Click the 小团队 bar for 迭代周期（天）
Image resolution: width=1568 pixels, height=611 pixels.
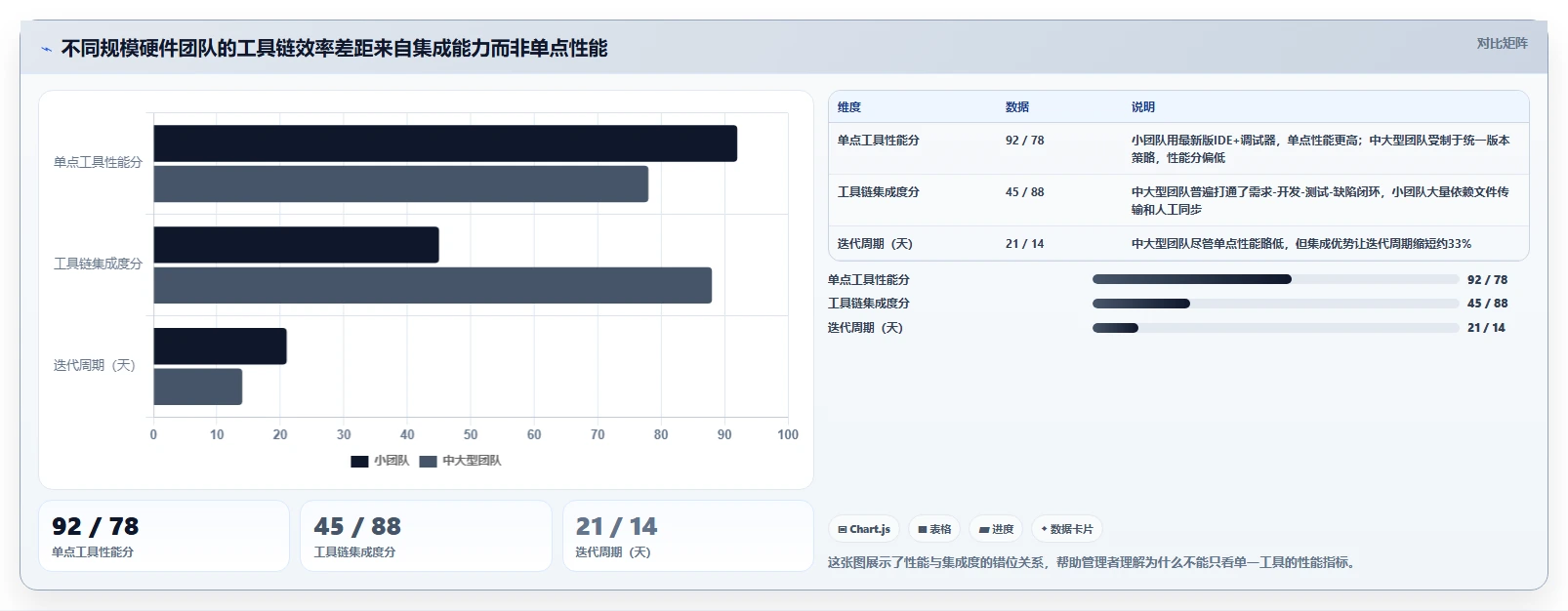click(220, 346)
